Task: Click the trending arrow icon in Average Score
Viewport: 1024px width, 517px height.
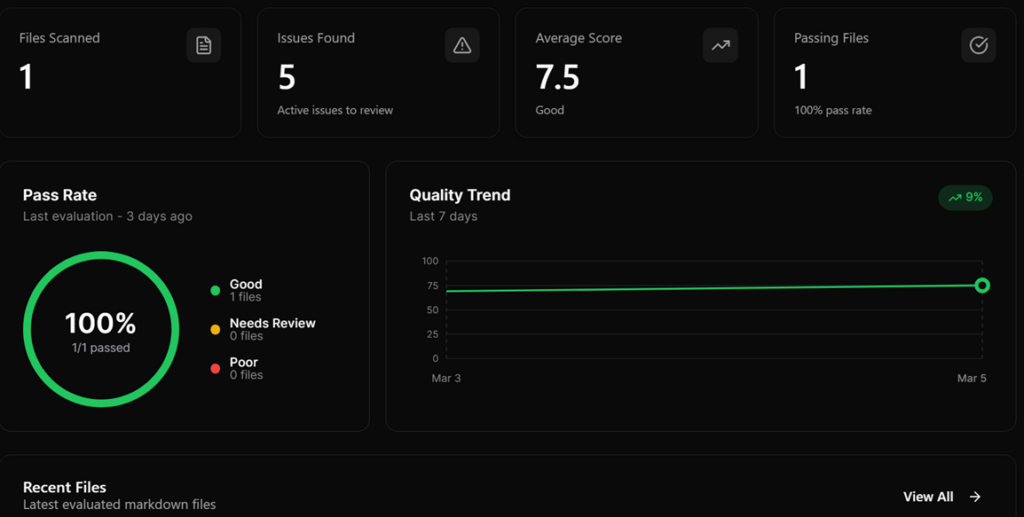Action: 720,45
